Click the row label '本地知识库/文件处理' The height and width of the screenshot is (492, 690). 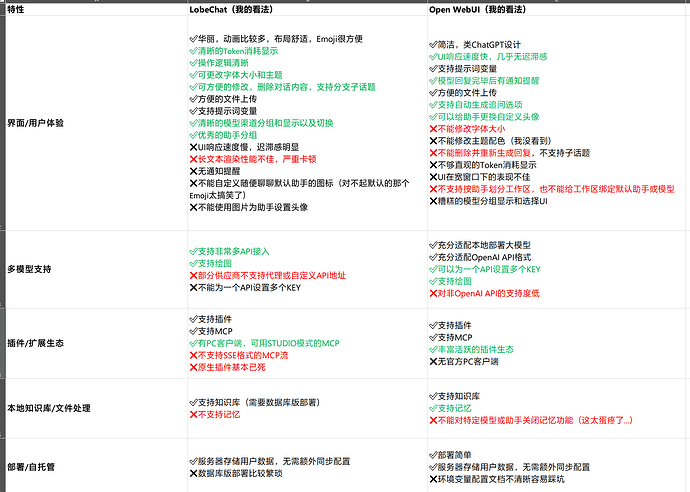click(x=49, y=408)
